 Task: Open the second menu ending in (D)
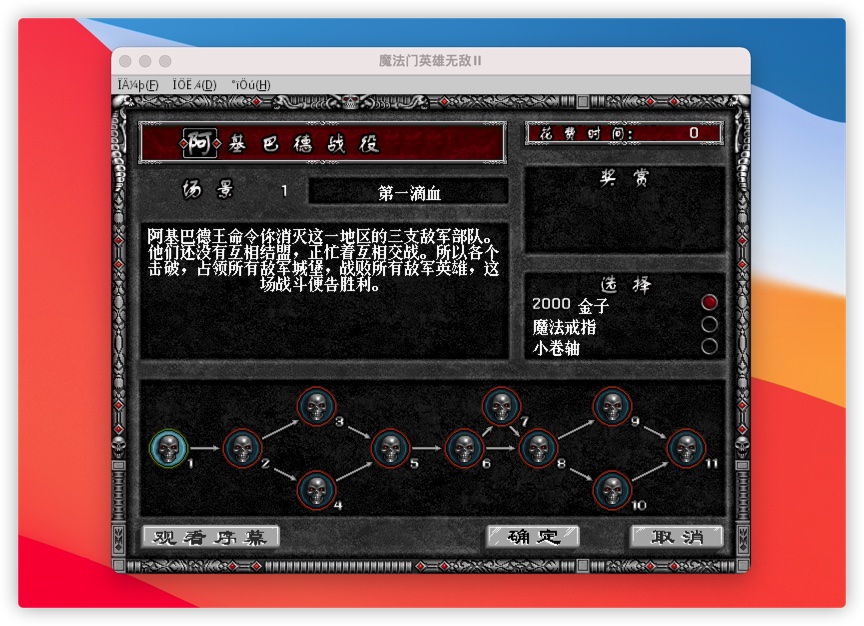pyautogui.click(x=195, y=85)
